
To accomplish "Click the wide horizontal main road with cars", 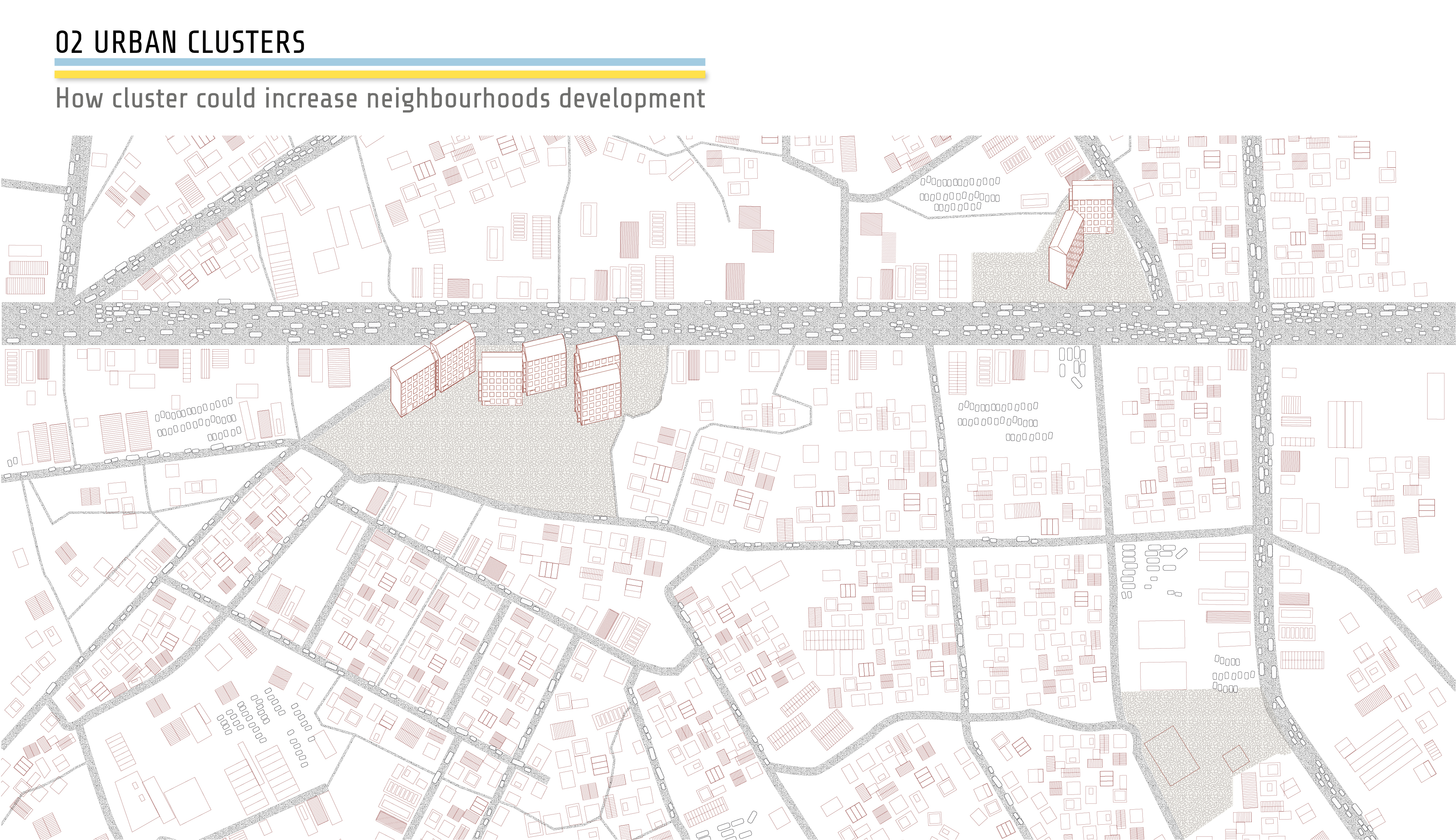I will (728, 323).
